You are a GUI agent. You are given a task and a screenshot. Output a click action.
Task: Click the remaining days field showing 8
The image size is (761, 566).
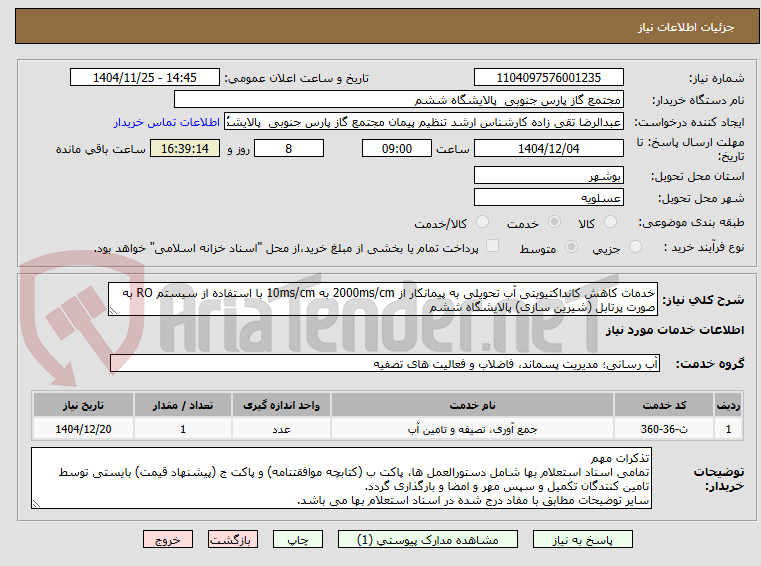pyautogui.click(x=289, y=149)
